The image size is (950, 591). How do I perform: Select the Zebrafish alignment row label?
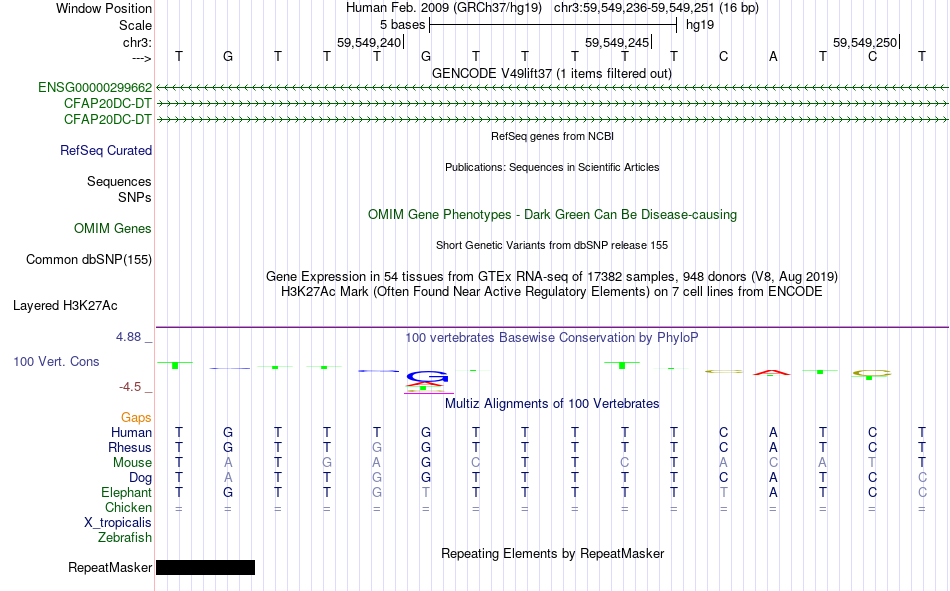[125, 538]
